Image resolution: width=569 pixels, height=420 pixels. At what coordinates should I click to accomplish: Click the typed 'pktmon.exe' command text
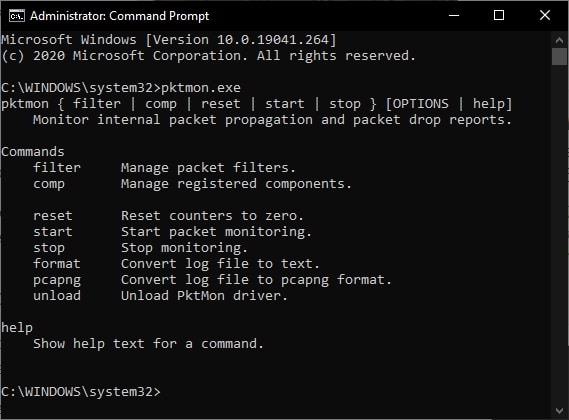pyautogui.click(x=201, y=88)
